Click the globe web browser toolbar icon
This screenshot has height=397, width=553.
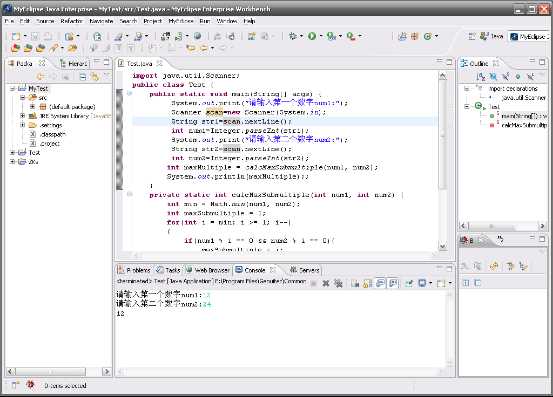click(198, 36)
